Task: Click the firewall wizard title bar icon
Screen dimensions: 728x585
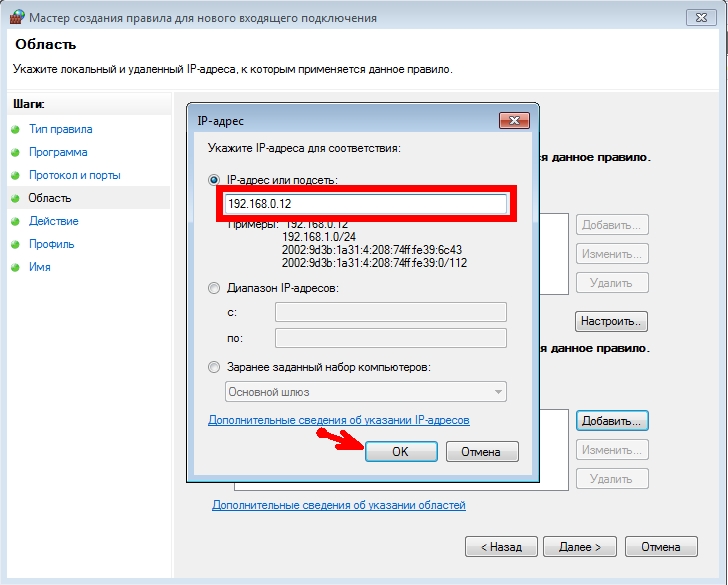Action: coord(16,17)
